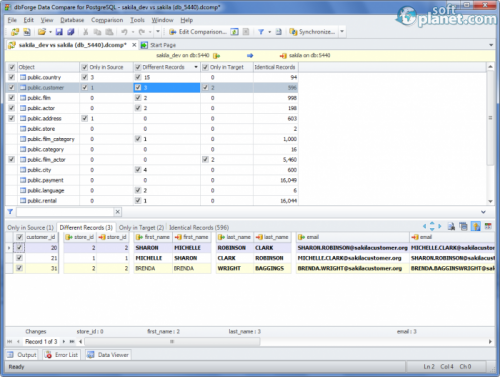
Task: Switch to the Start Page tab
Action: coord(159,45)
